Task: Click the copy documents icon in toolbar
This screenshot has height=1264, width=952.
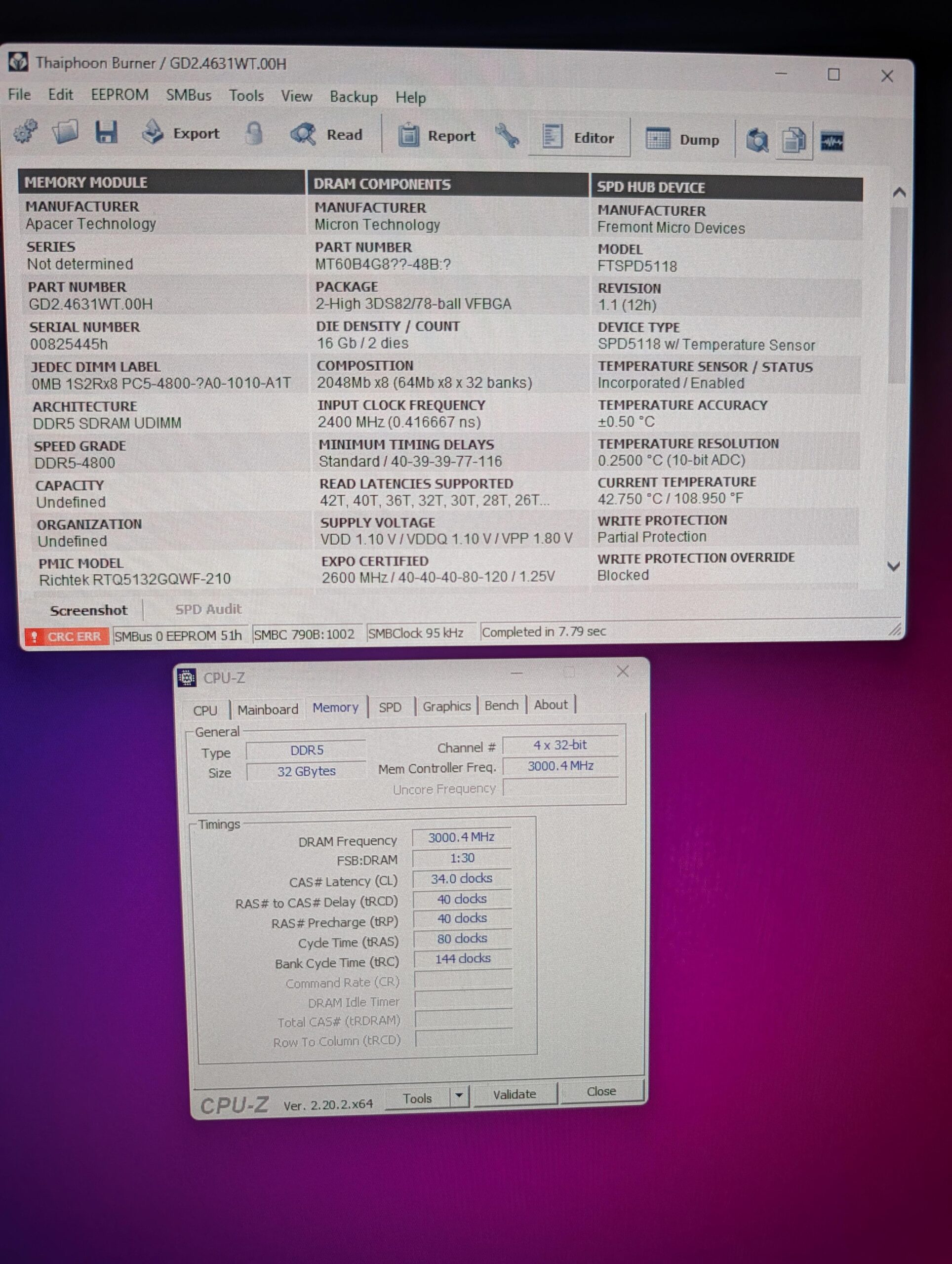Action: coord(794,141)
